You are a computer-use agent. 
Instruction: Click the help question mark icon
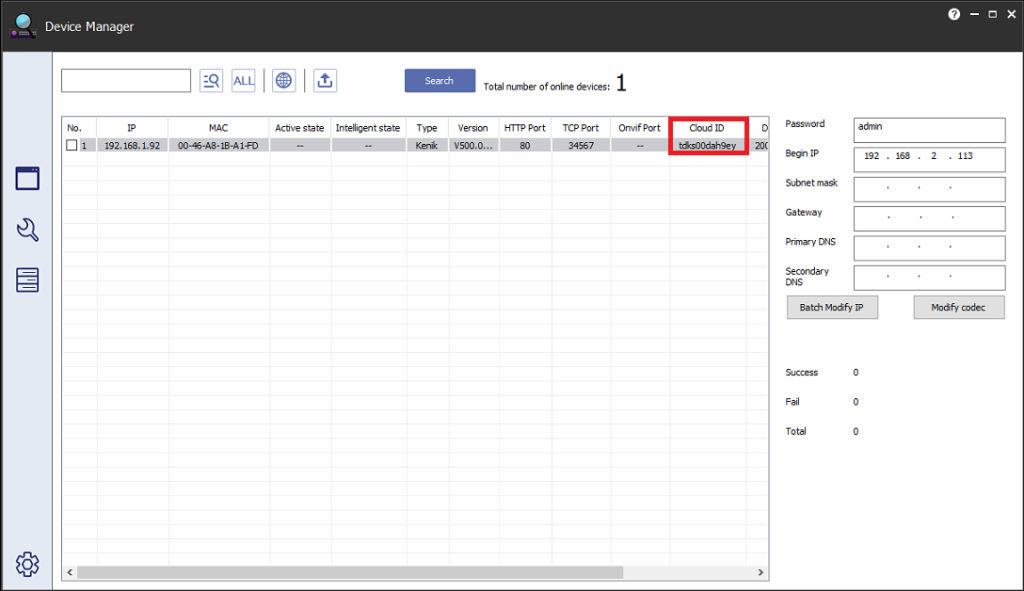tap(953, 15)
